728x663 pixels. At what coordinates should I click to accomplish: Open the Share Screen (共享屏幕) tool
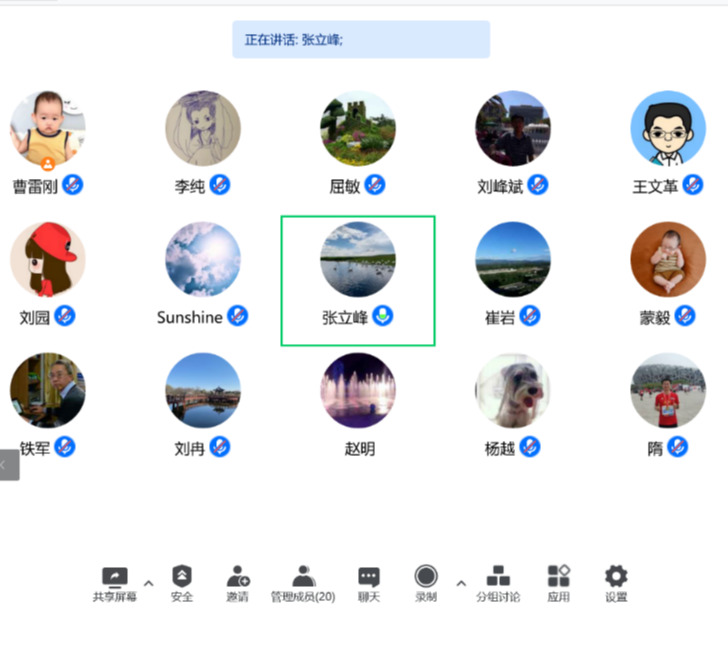115,584
